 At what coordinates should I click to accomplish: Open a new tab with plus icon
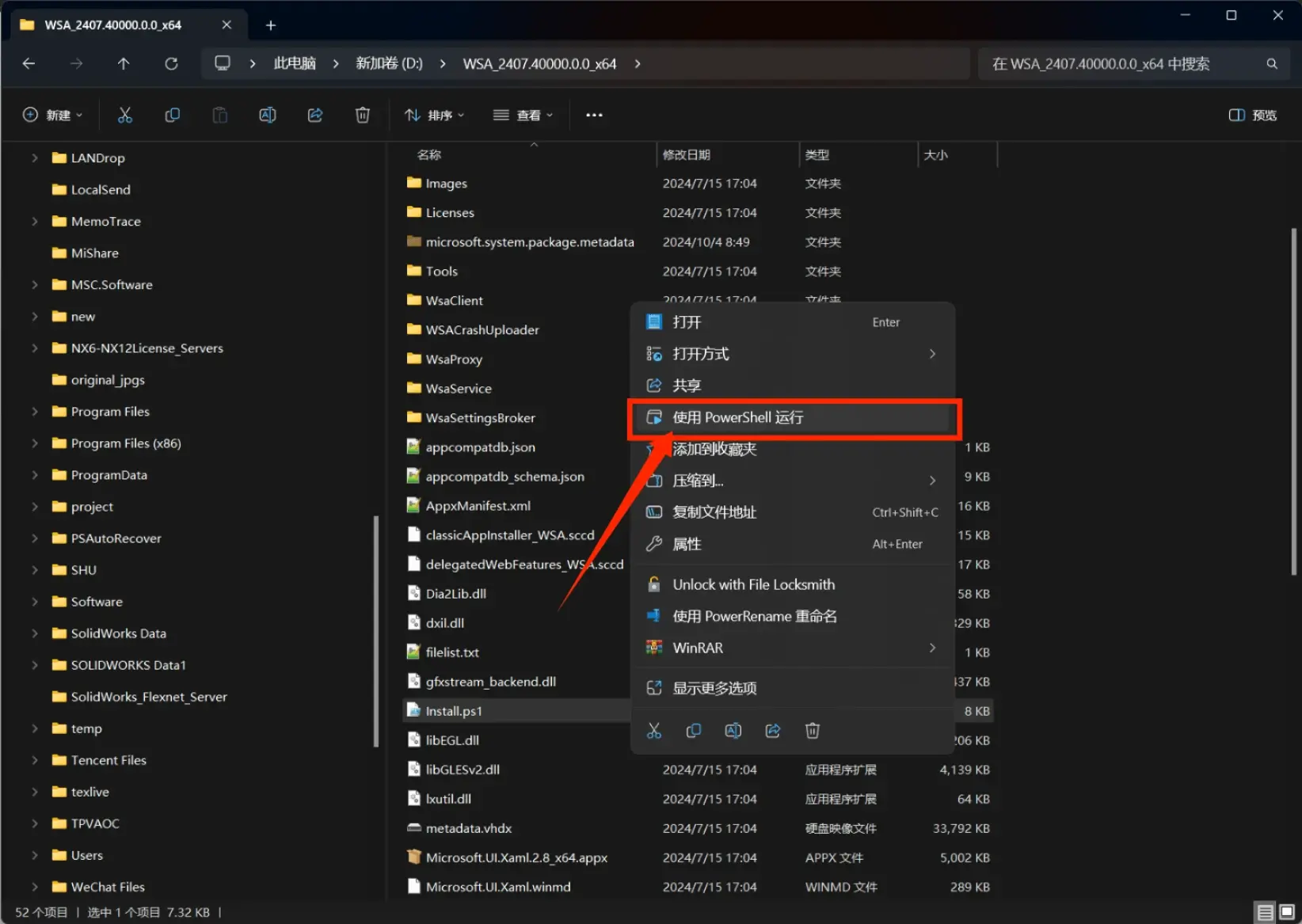pos(270,25)
